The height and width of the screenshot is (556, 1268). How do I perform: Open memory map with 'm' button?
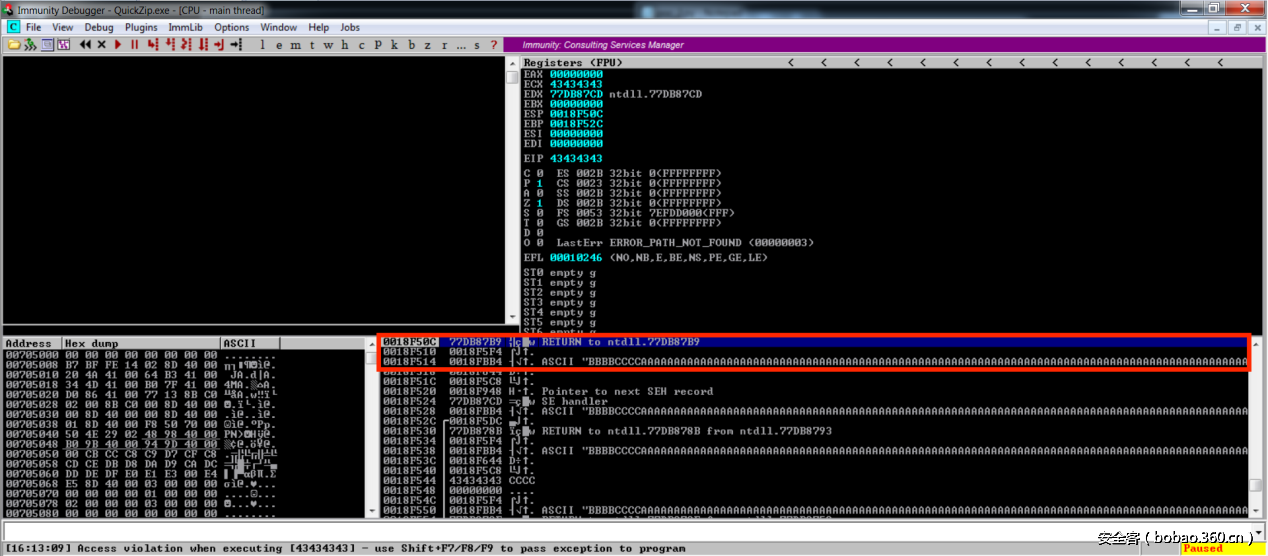point(294,45)
